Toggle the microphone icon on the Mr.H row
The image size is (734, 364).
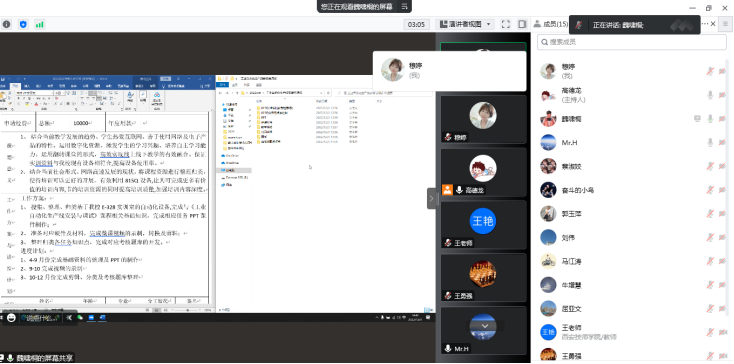coord(710,142)
